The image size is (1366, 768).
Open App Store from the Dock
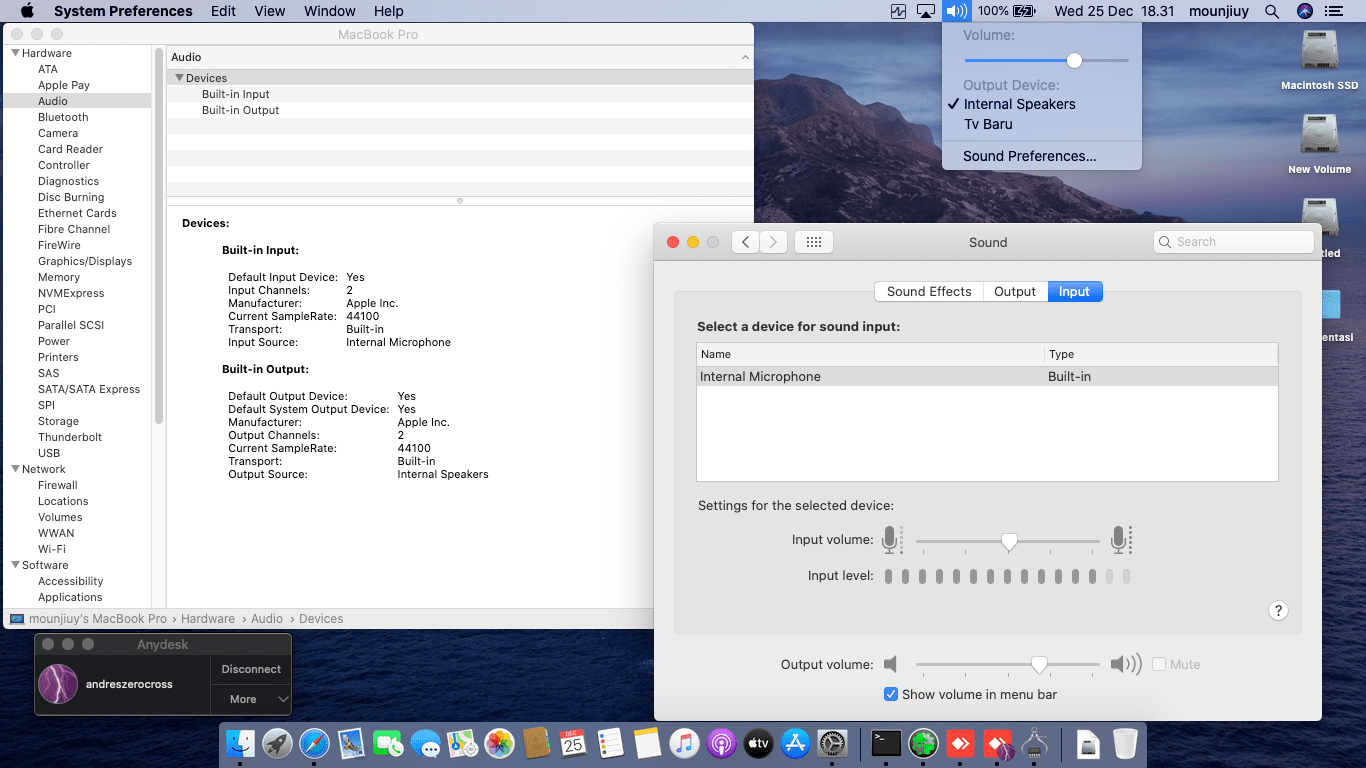[x=795, y=743]
